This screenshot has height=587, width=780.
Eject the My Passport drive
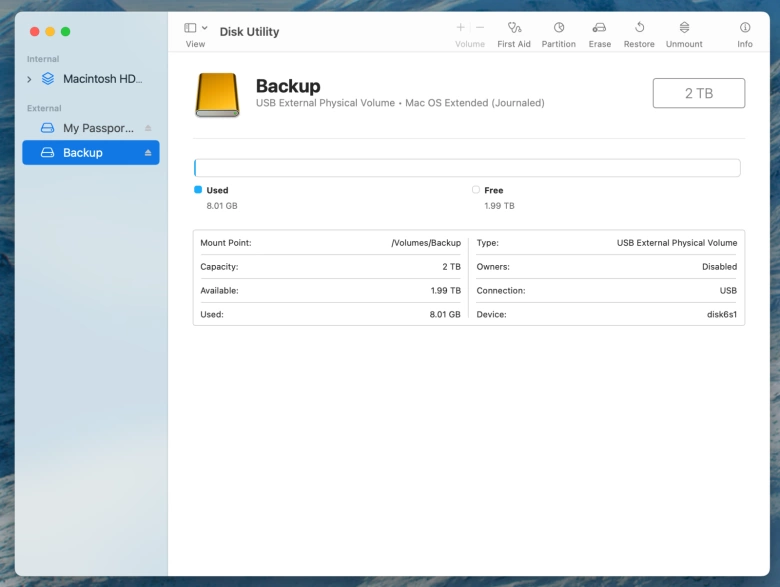coord(148,128)
